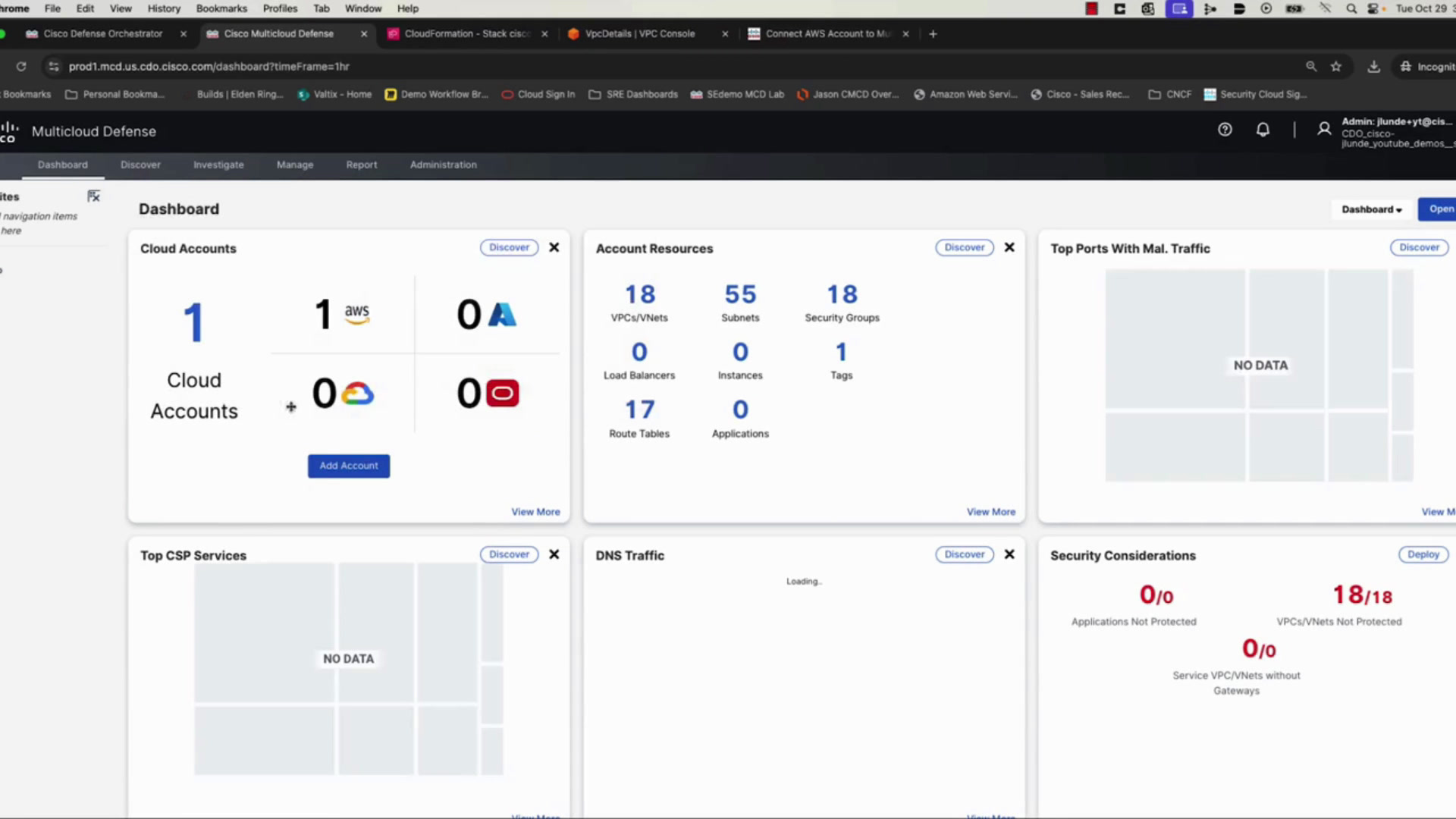1456x819 pixels.
Task: Open the Report tab
Action: (x=362, y=165)
